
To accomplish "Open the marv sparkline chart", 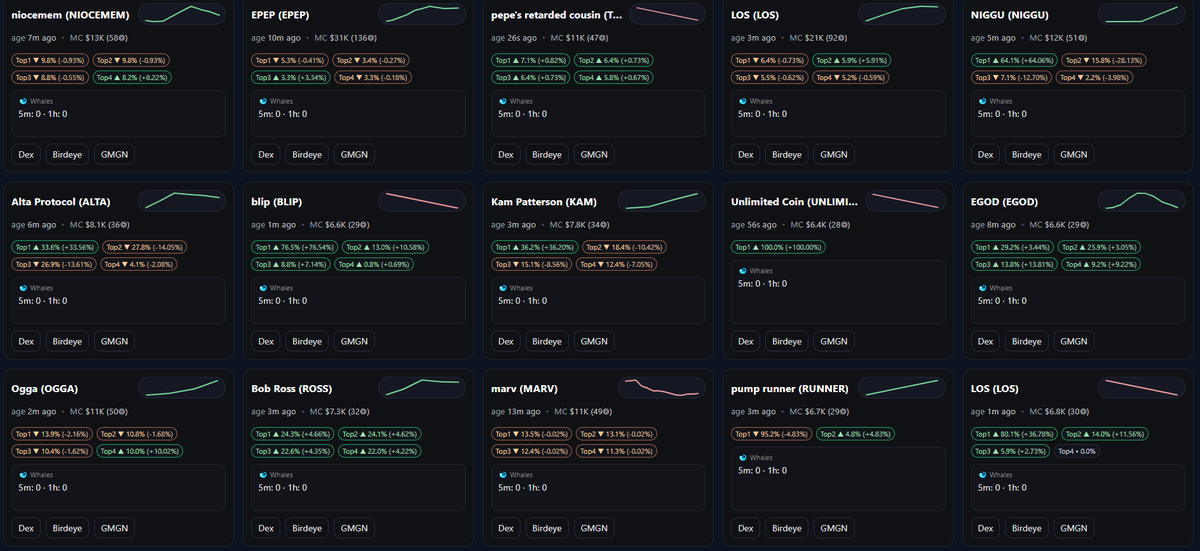I will tap(663, 388).
